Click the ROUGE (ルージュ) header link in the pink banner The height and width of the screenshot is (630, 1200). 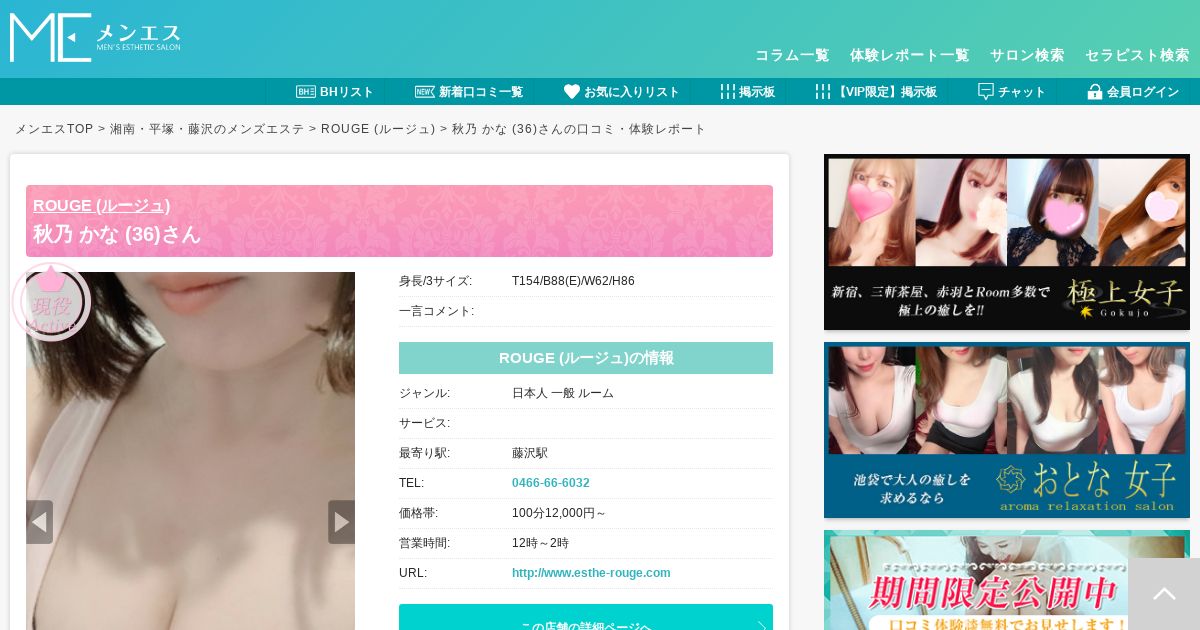click(x=101, y=205)
